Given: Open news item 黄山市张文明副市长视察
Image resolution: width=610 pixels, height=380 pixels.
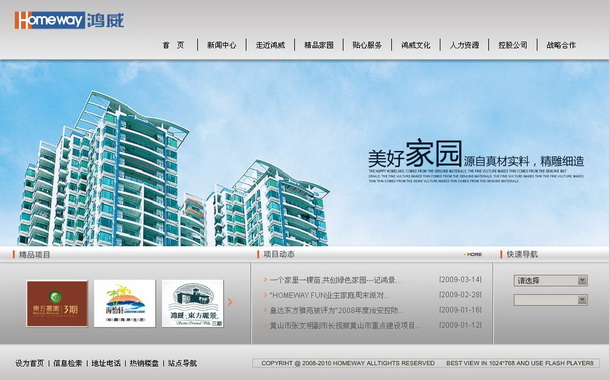Looking at the screenshot, I should coord(345,326).
